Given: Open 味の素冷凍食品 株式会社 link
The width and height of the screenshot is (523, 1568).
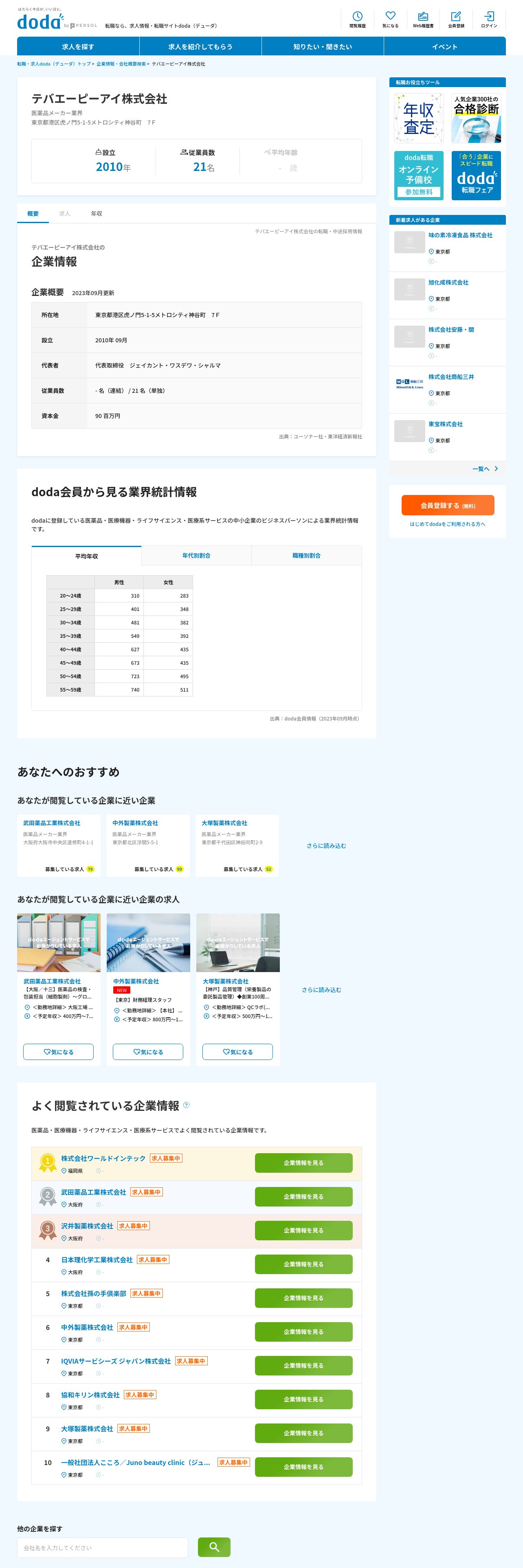Looking at the screenshot, I should coord(460,235).
